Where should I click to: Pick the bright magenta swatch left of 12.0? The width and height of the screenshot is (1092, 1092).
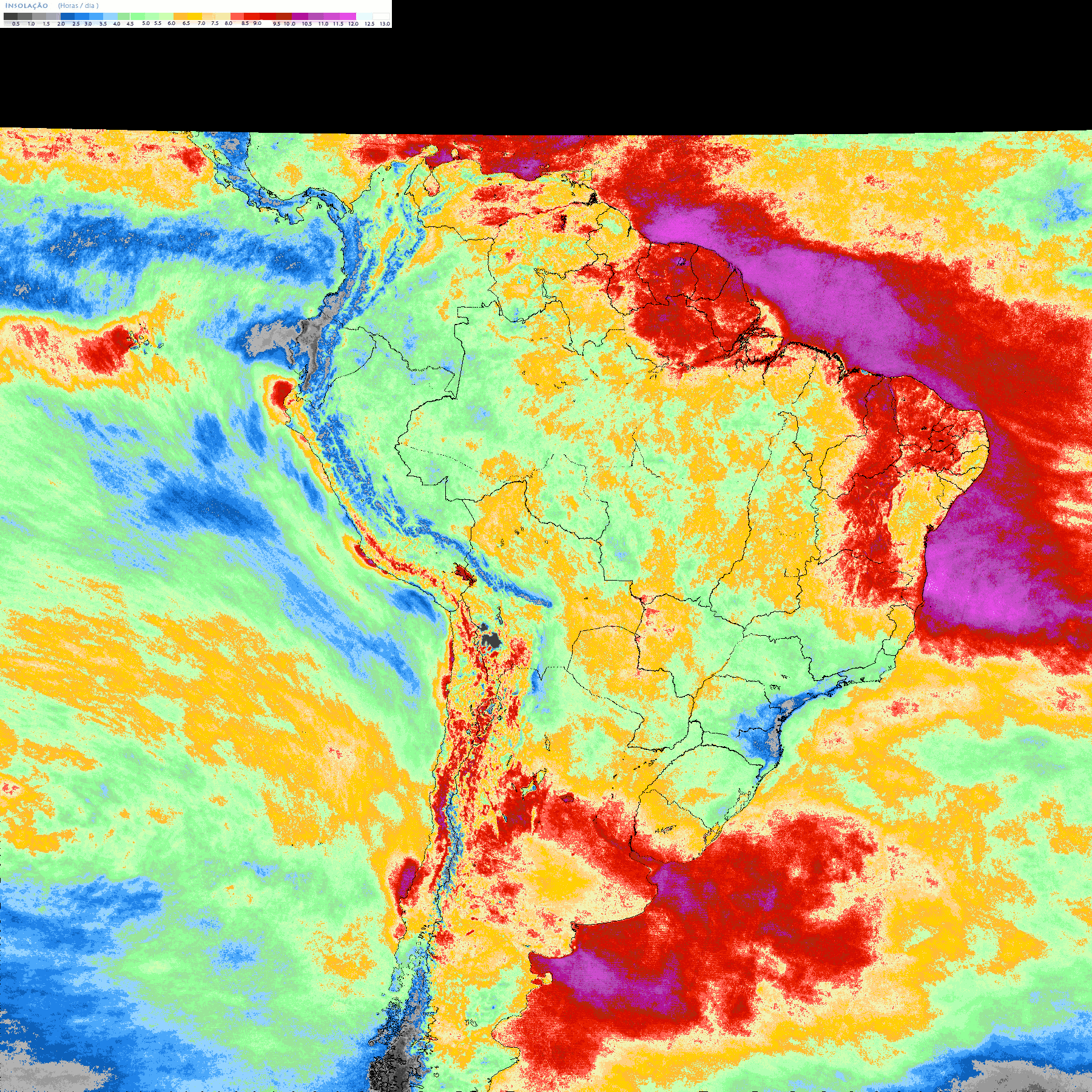(348, 16)
